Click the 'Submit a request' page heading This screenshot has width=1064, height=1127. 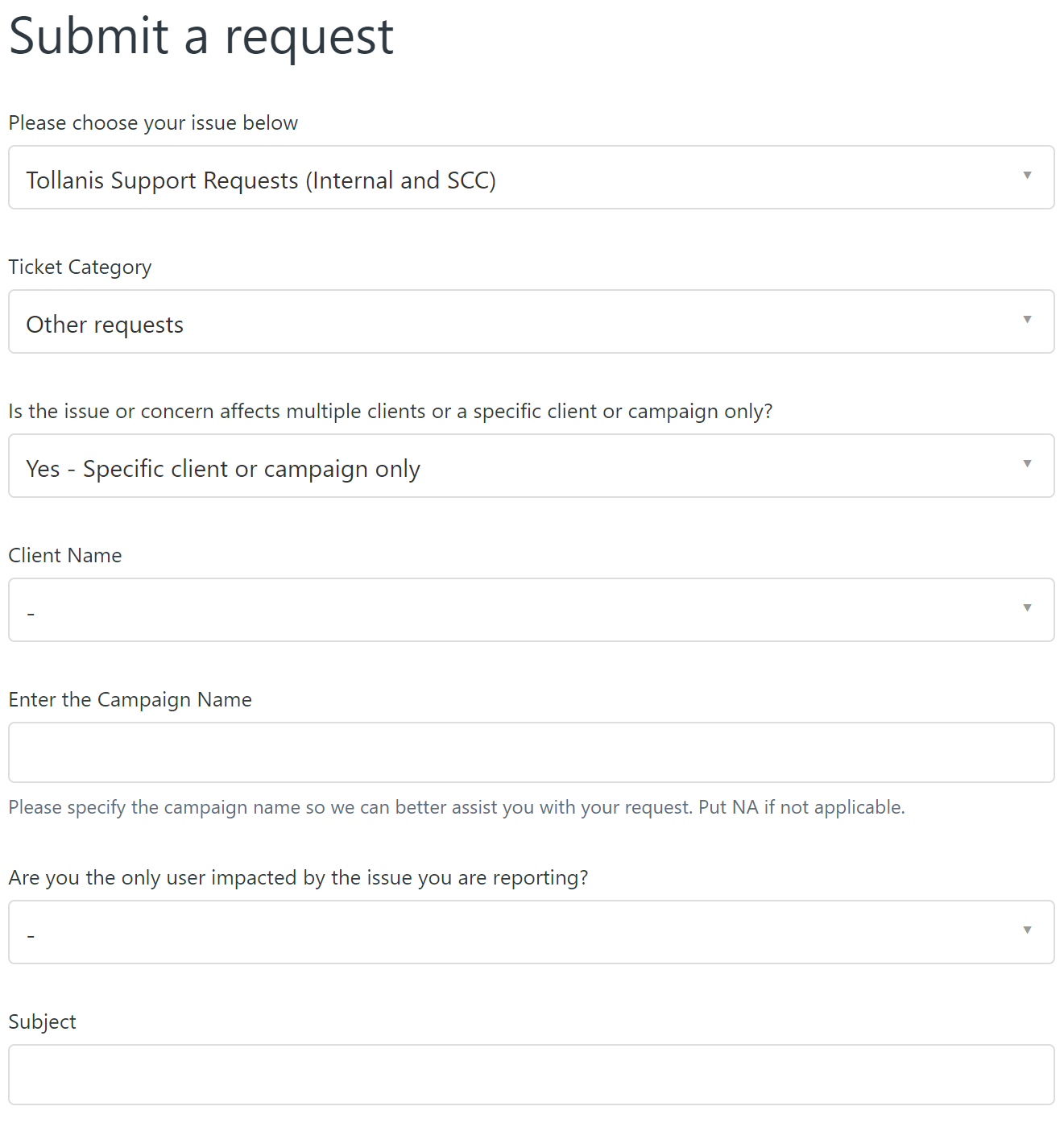tap(201, 37)
